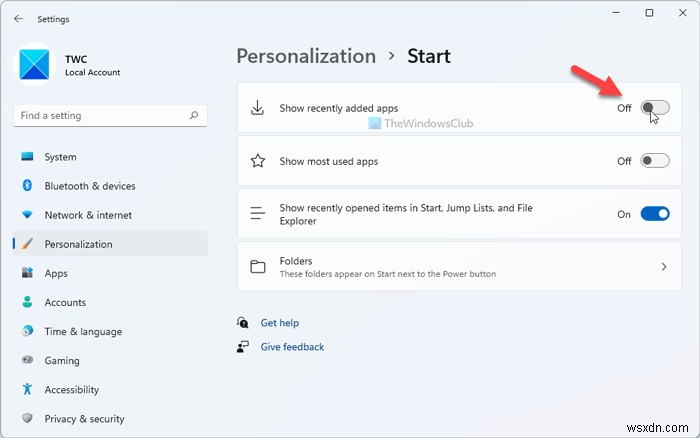The width and height of the screenshot is (700, 438).
Task: Click the Bluetooth icon in sidebar
Action: (27, 185)
